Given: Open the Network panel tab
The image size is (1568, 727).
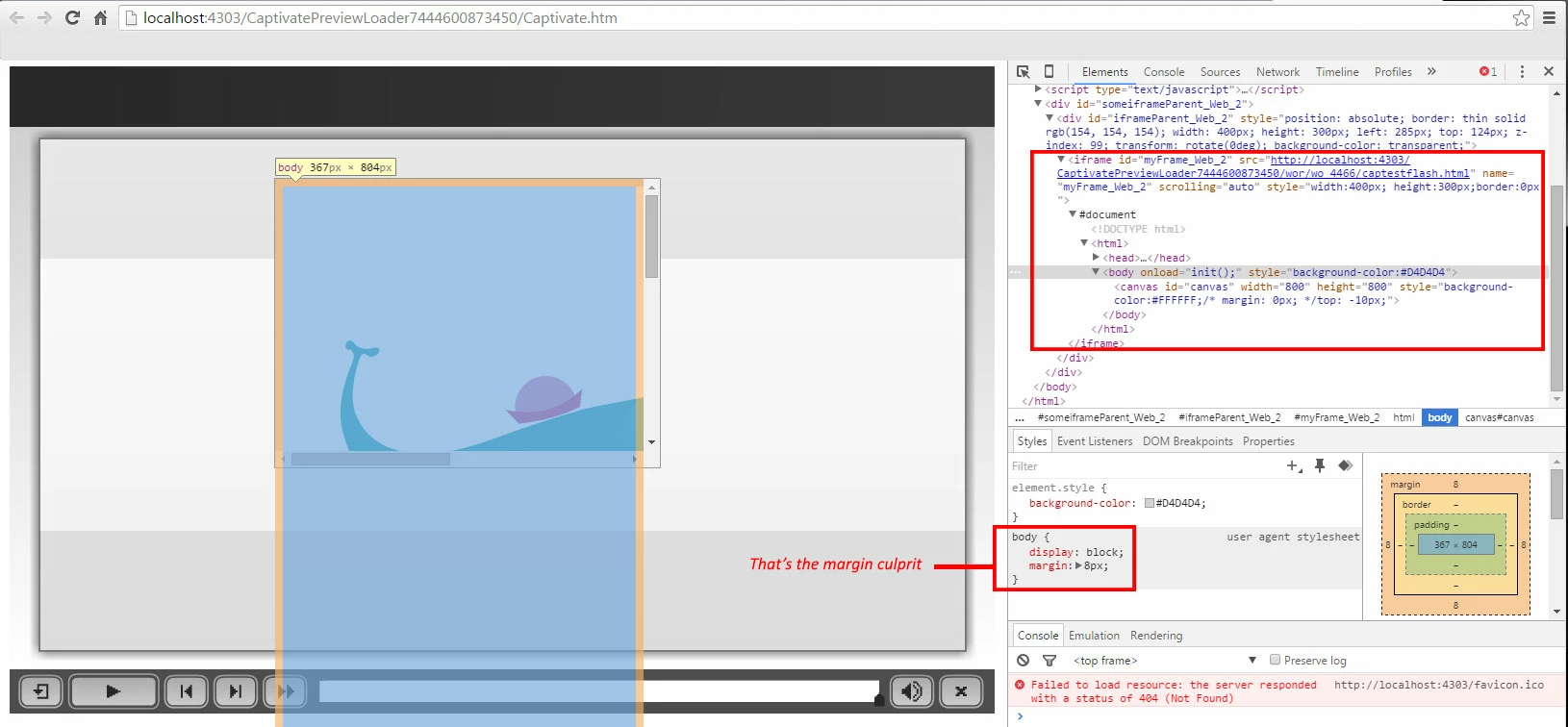Looking at the screenshot, I should pos(1277,72).
